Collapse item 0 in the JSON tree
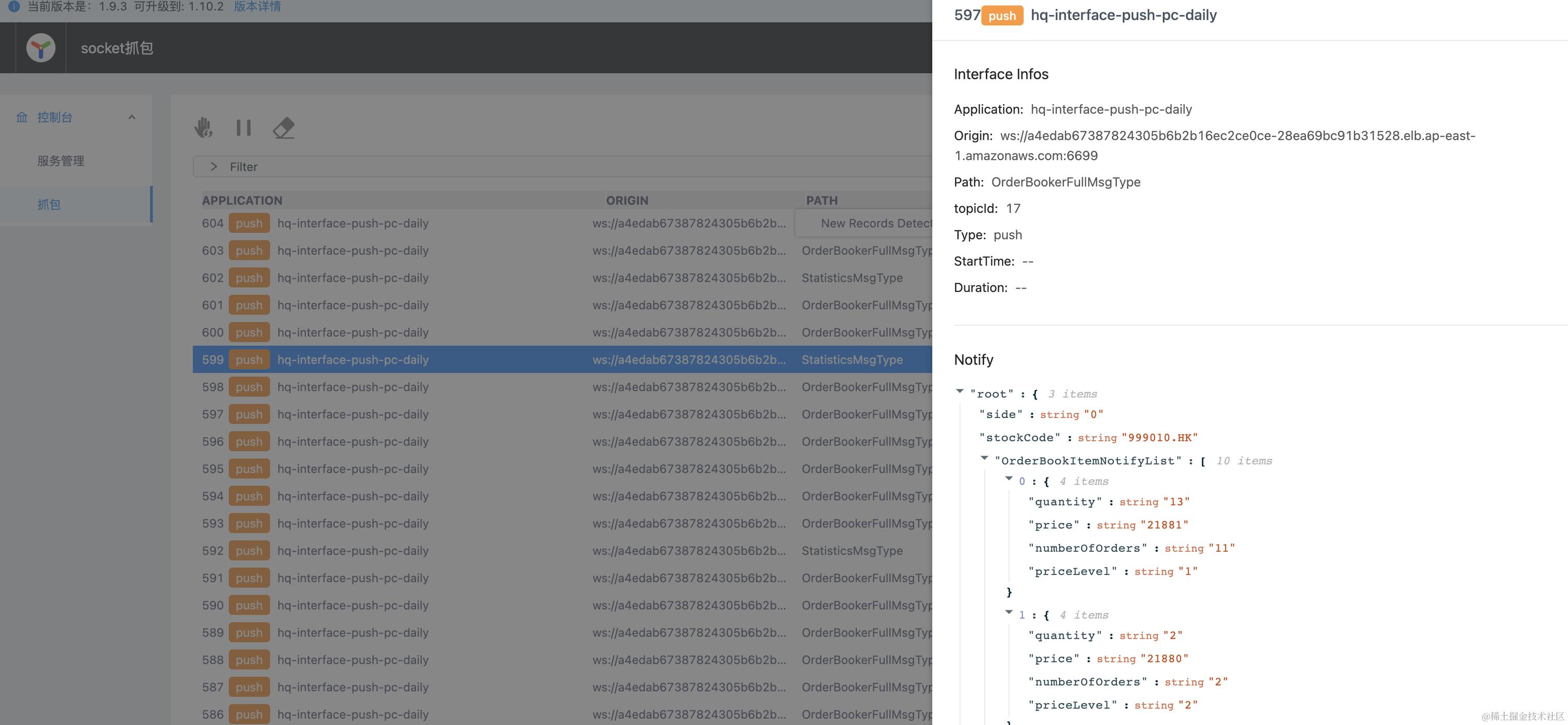 [x=1009, y=479]
